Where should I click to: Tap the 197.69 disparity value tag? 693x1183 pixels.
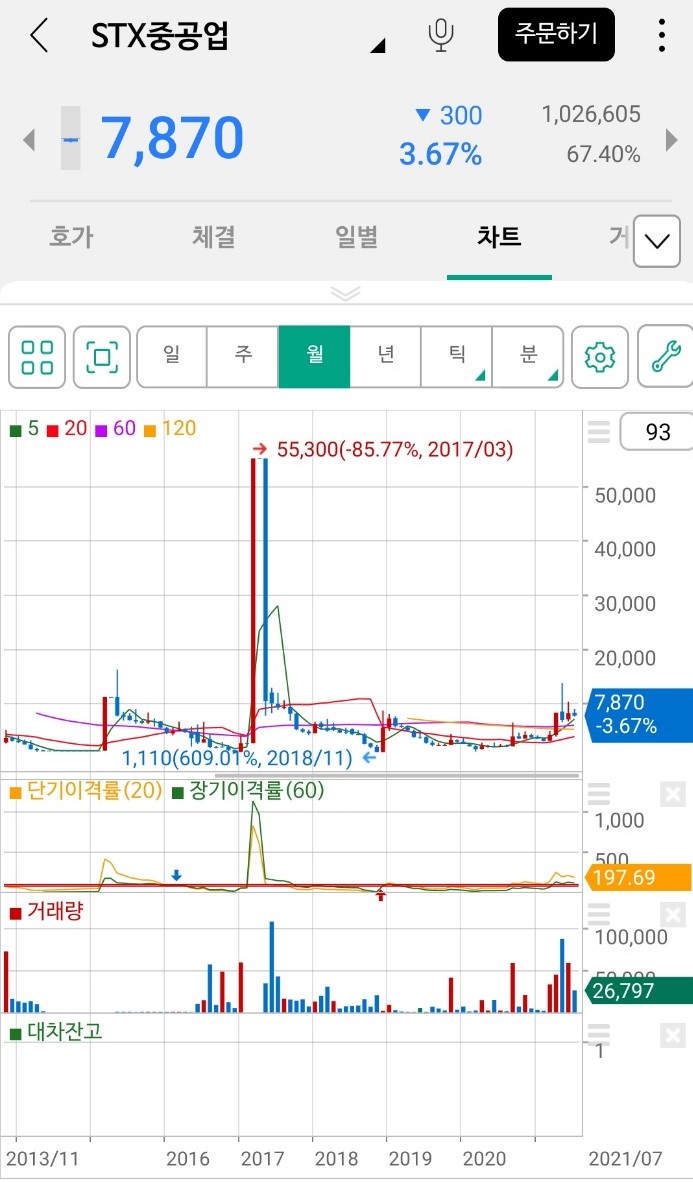[639, 877]
